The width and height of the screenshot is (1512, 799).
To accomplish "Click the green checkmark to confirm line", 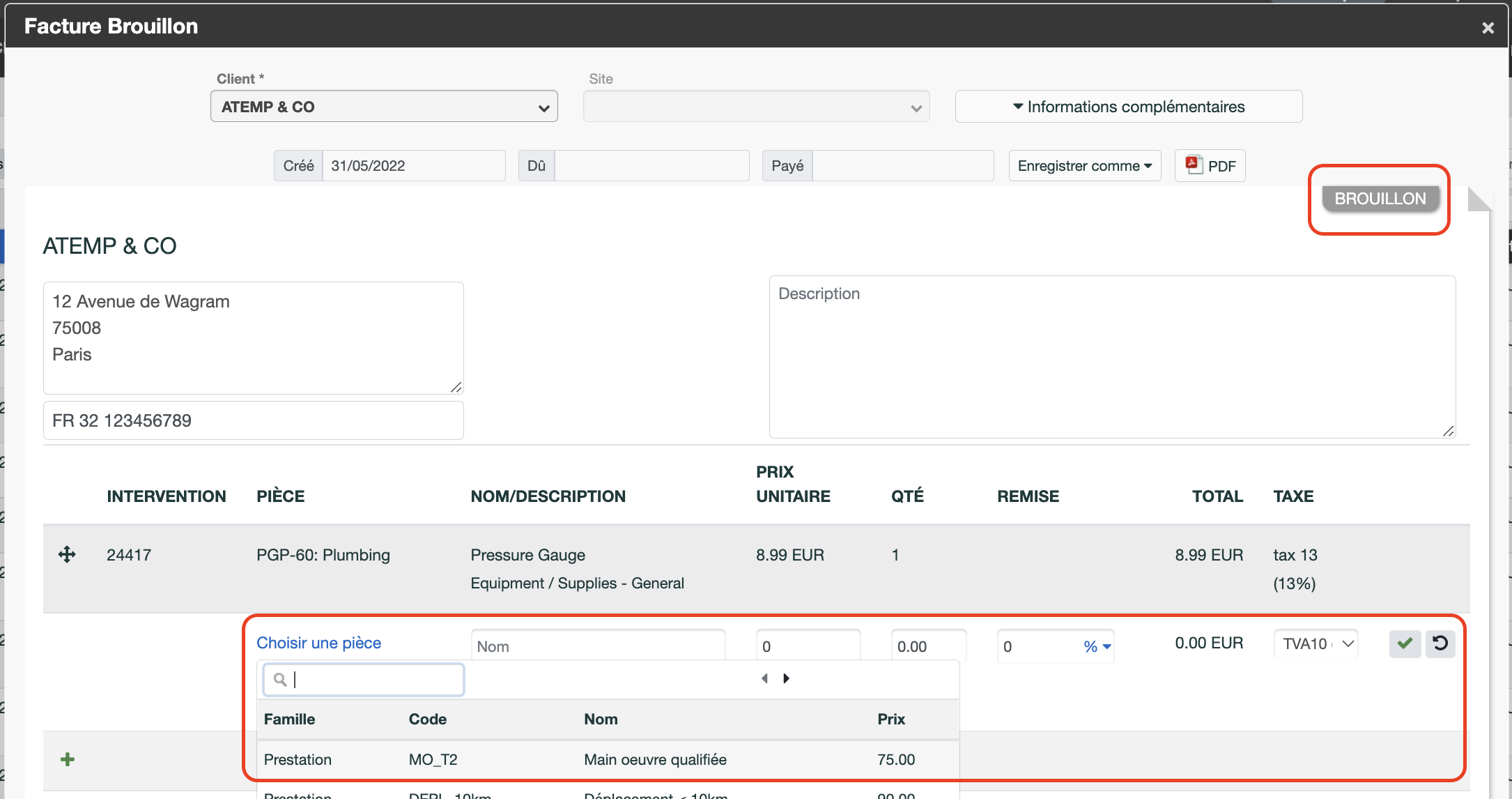I will 1405,644.
